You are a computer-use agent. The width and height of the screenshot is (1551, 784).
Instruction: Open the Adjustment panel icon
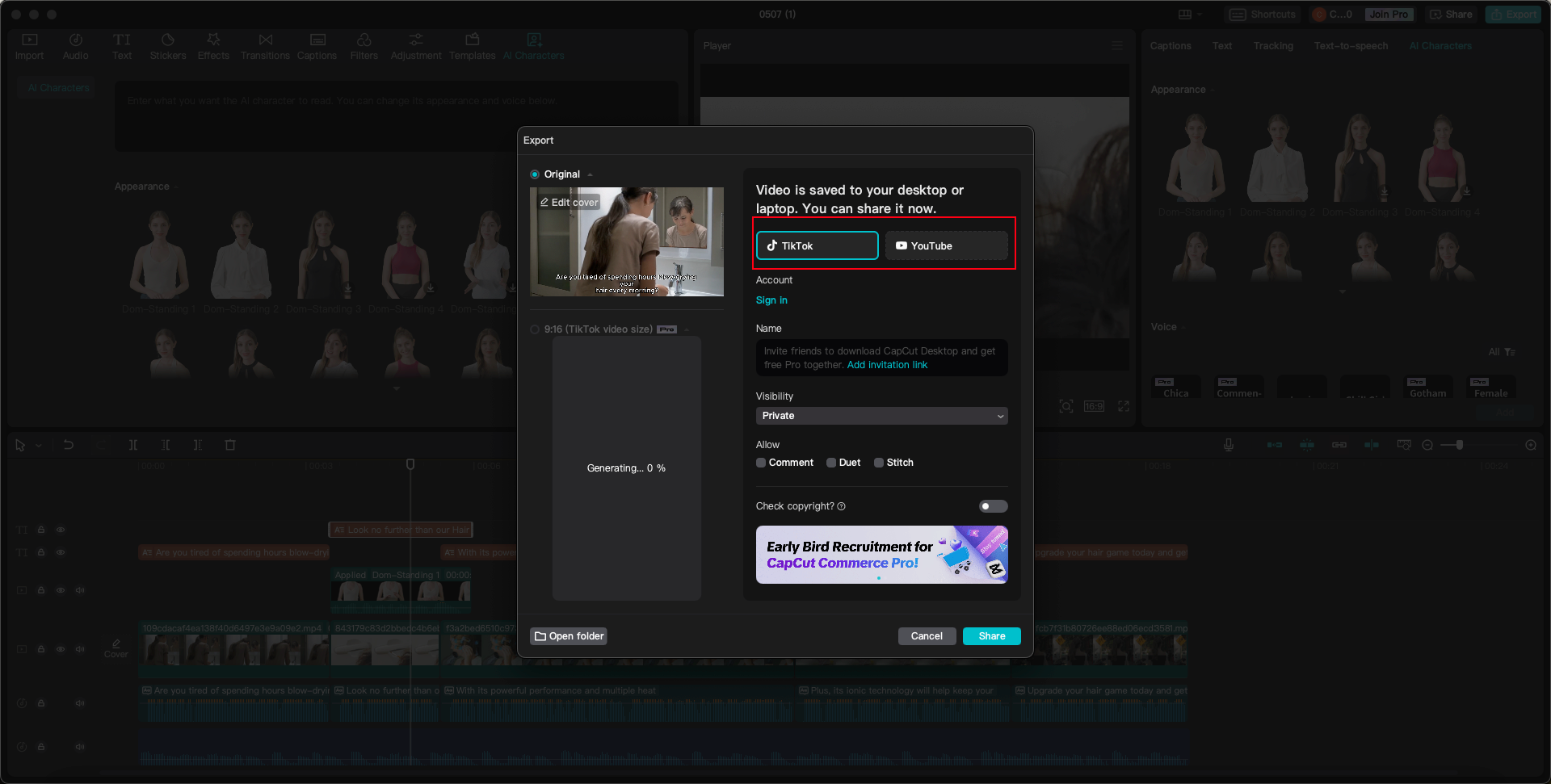[x=416, y=47]
